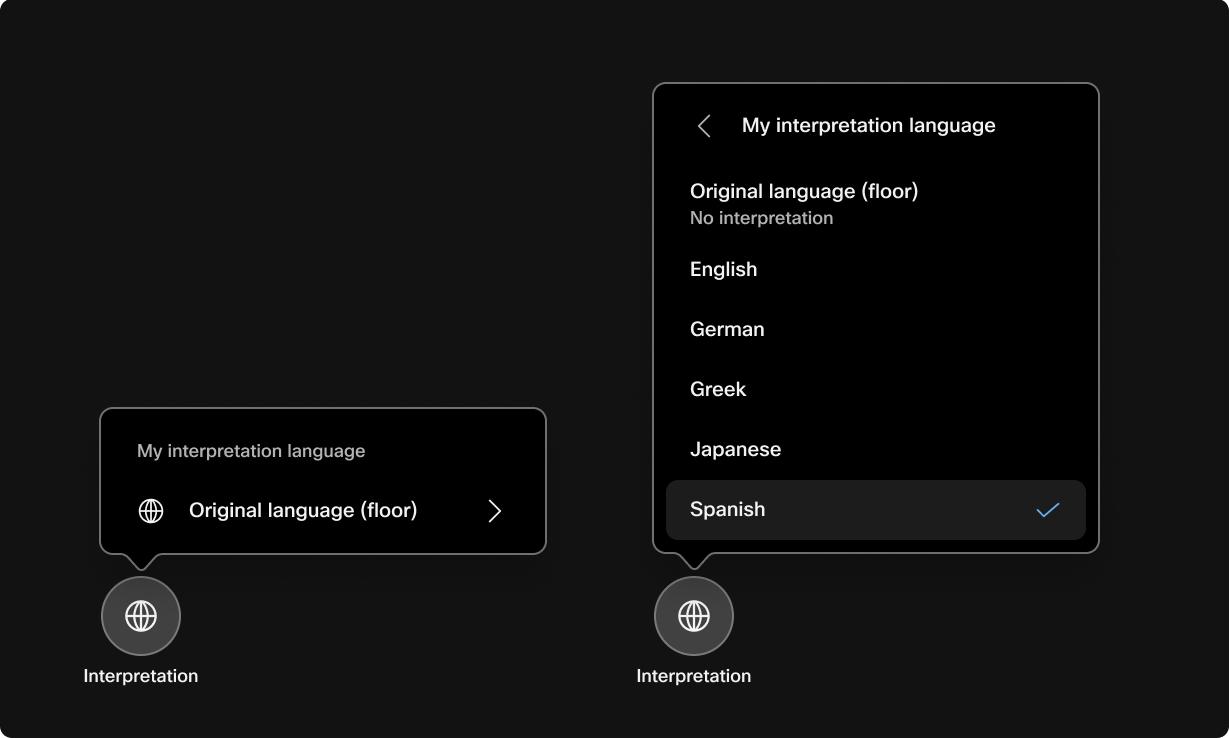Click the pointer tail of the language list popup
Image resolution: width=1229 pixels, height=738 pixels.
pos(694,561)
